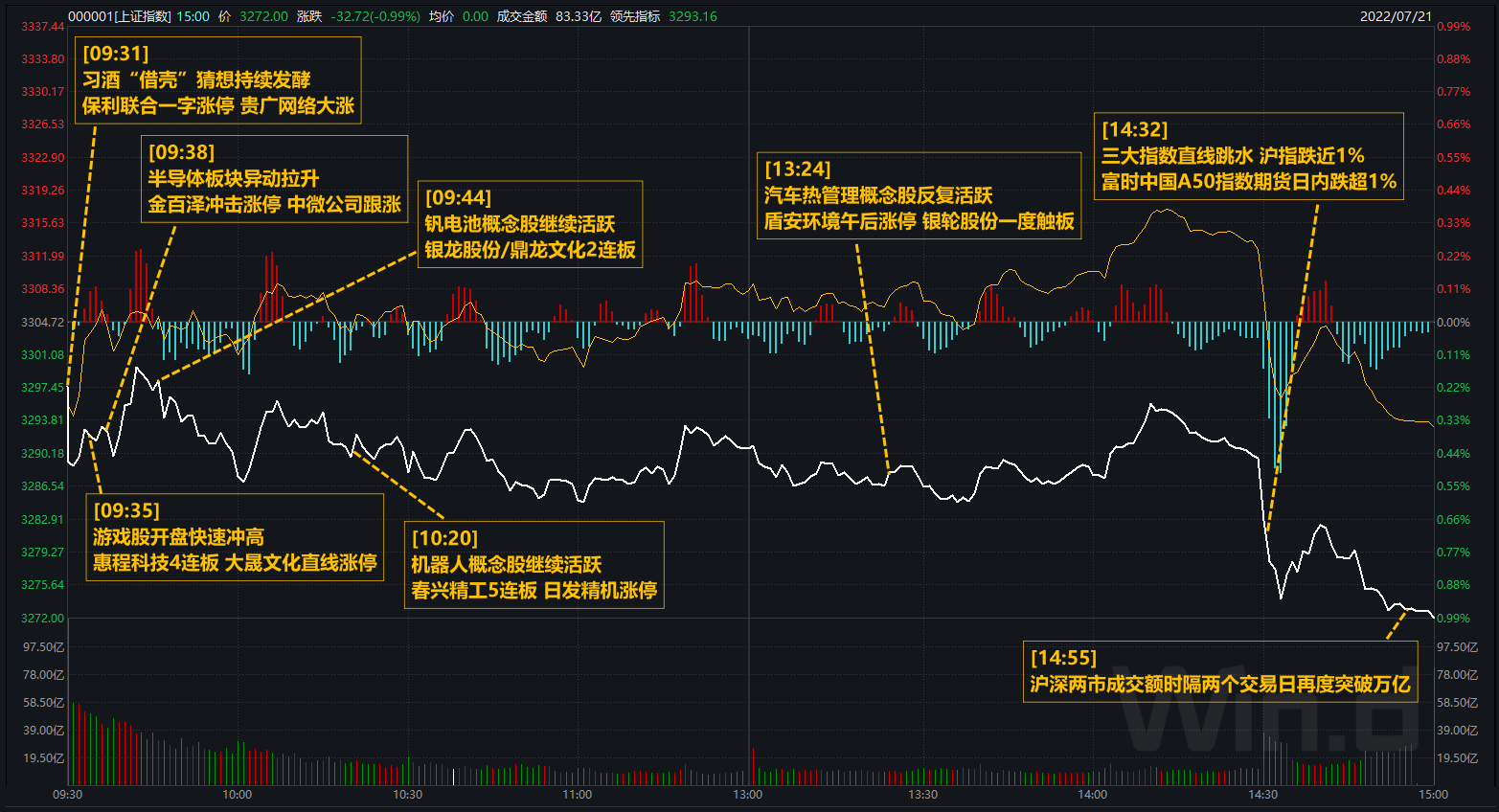The height and width of the screenshot is (812, 1499).
Task: Open the [14:32] 三大指数直线跳水 annotation
Action: tap(1248, 156)
